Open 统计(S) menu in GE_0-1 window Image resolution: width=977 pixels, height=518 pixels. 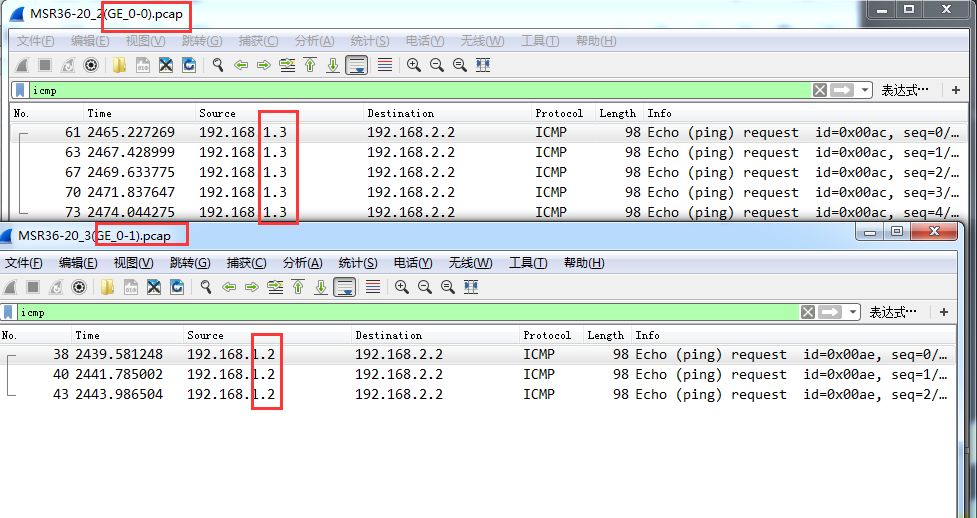[357, 263]
